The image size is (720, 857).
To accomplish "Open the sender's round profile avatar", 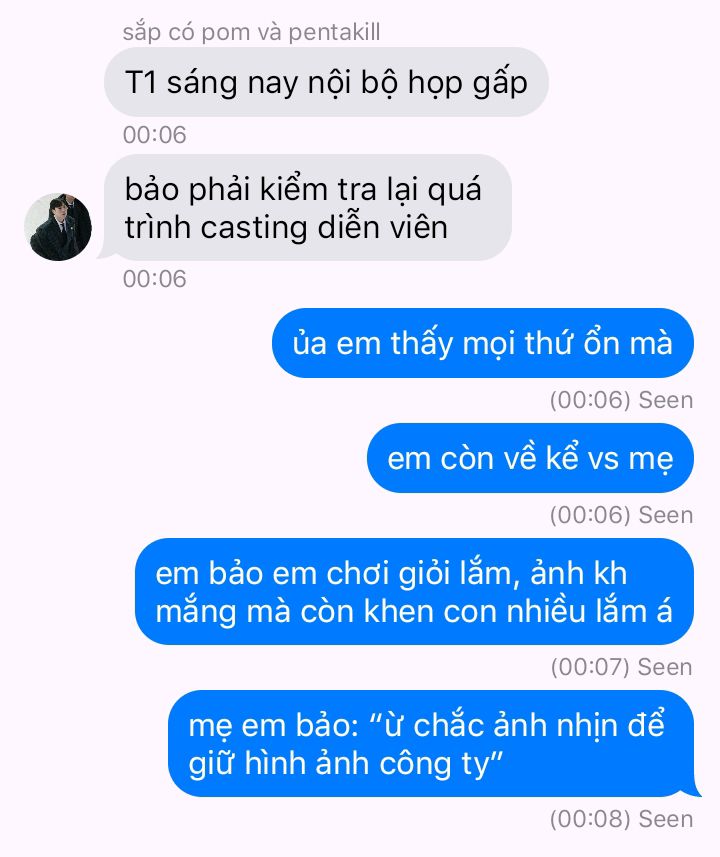I will [x=58, y=226].
